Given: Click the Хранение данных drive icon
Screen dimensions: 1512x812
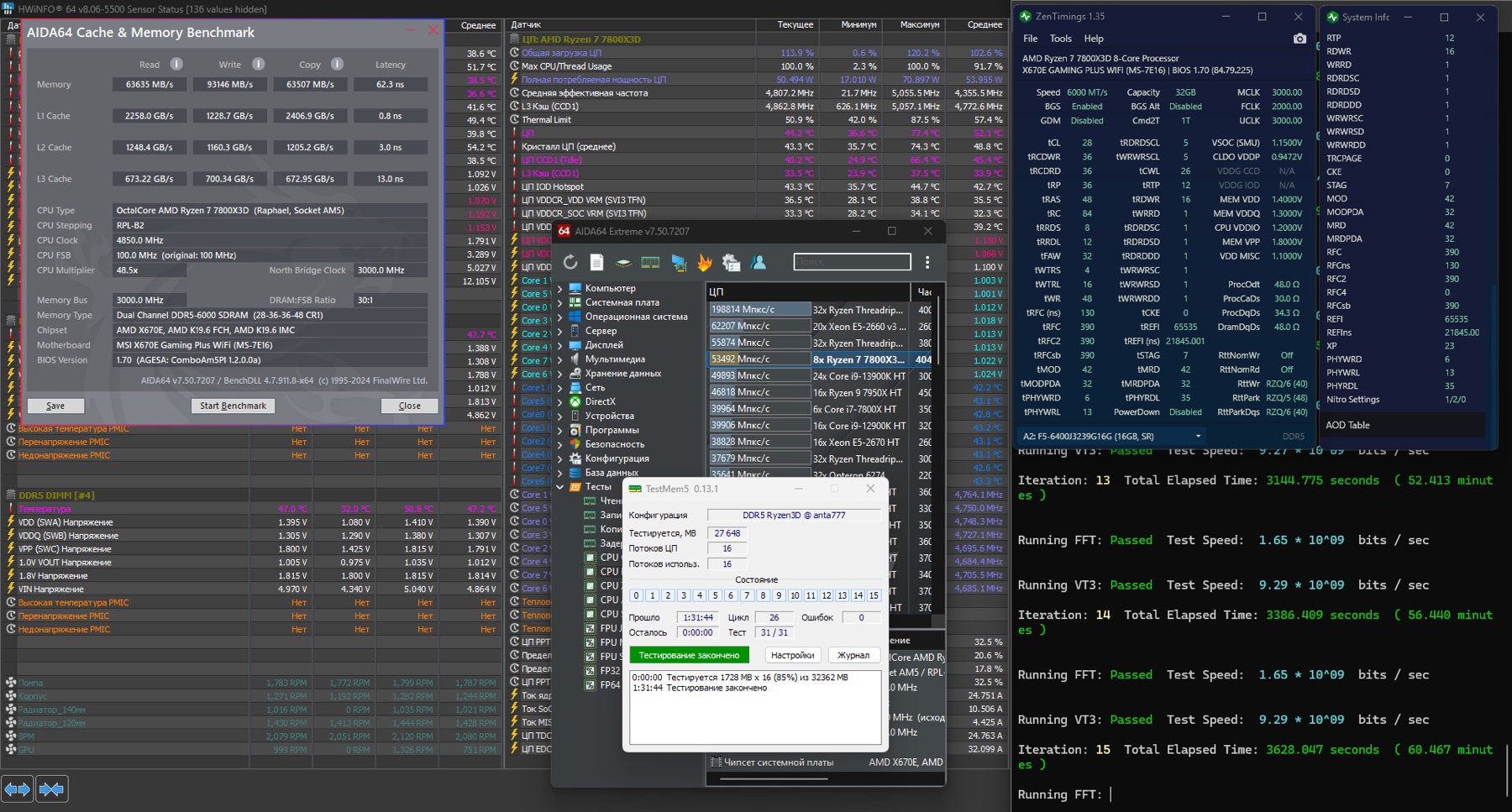Looking at the screenshot, I should (575, 374).
